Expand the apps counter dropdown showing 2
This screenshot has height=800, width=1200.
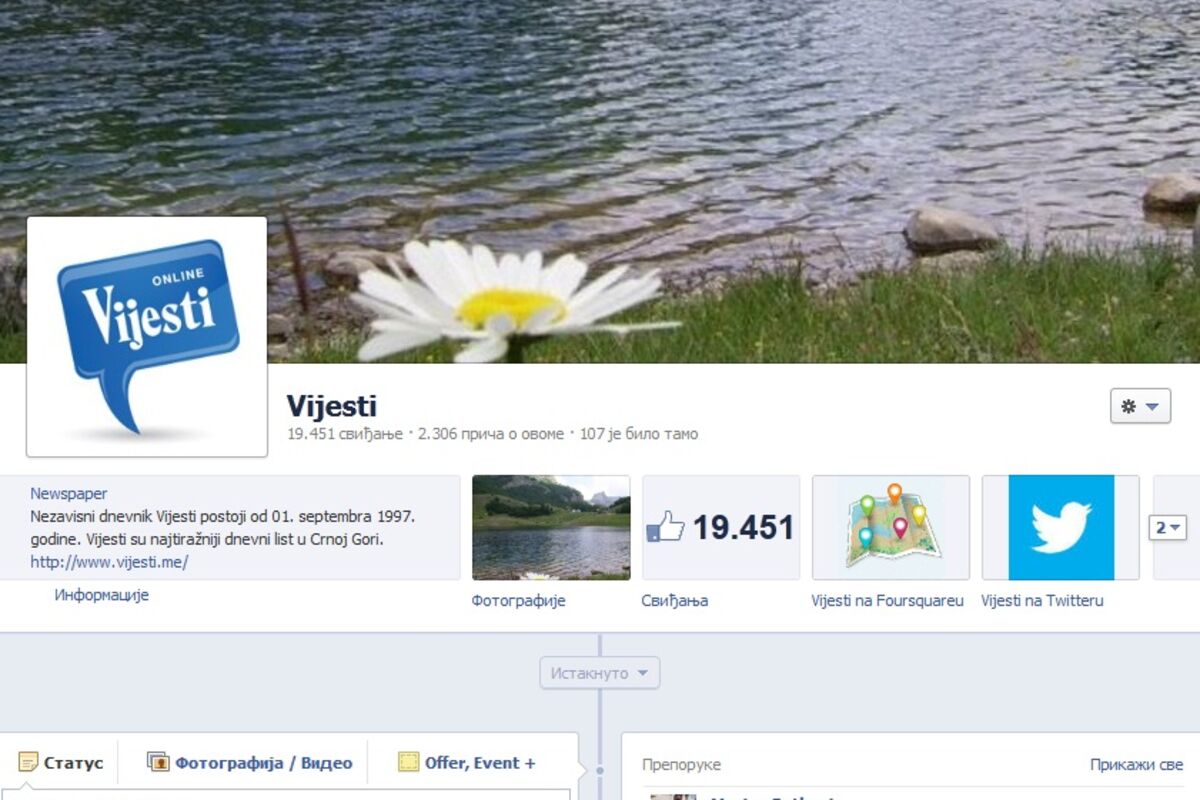point(1167,527)
